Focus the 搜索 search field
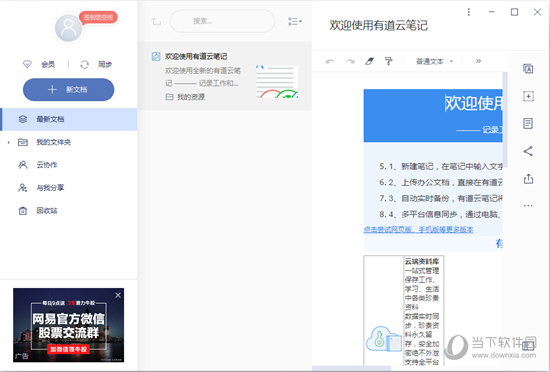Image resolution: width=550 pixels, height=372 pixels. point(222,21)
